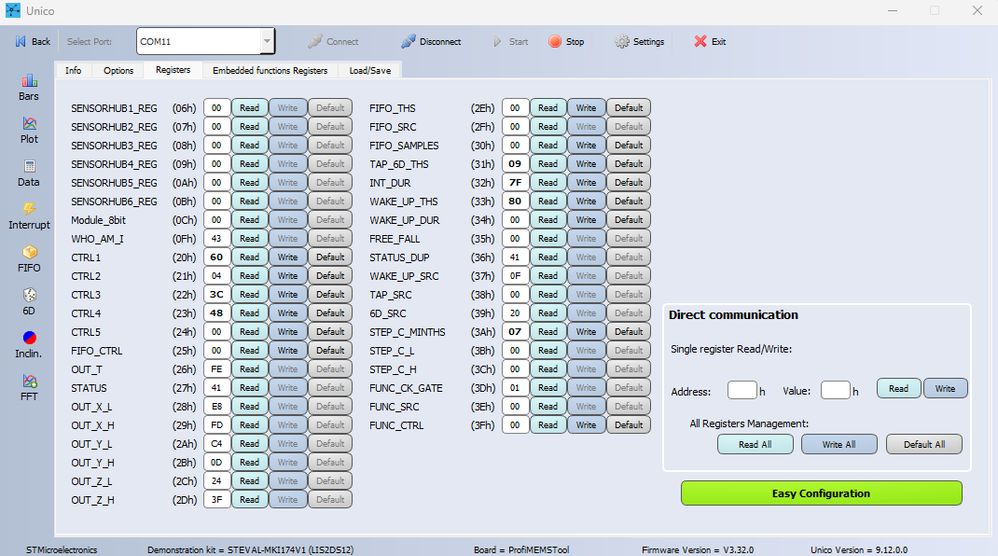Viewport: 998px width, 556px height.
Task: Open the Load/Save tab
Action: coord(370,71)
